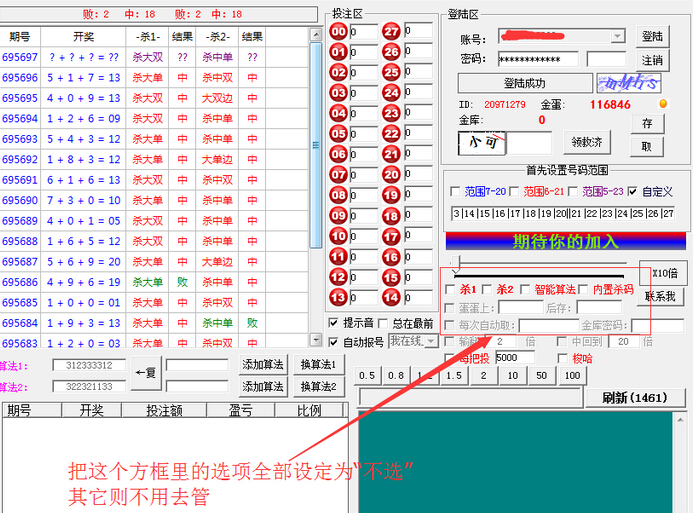Toggle the 内置杀码 checkbox
The height and width of the screenshot is (513, 693).
(583, 289)
